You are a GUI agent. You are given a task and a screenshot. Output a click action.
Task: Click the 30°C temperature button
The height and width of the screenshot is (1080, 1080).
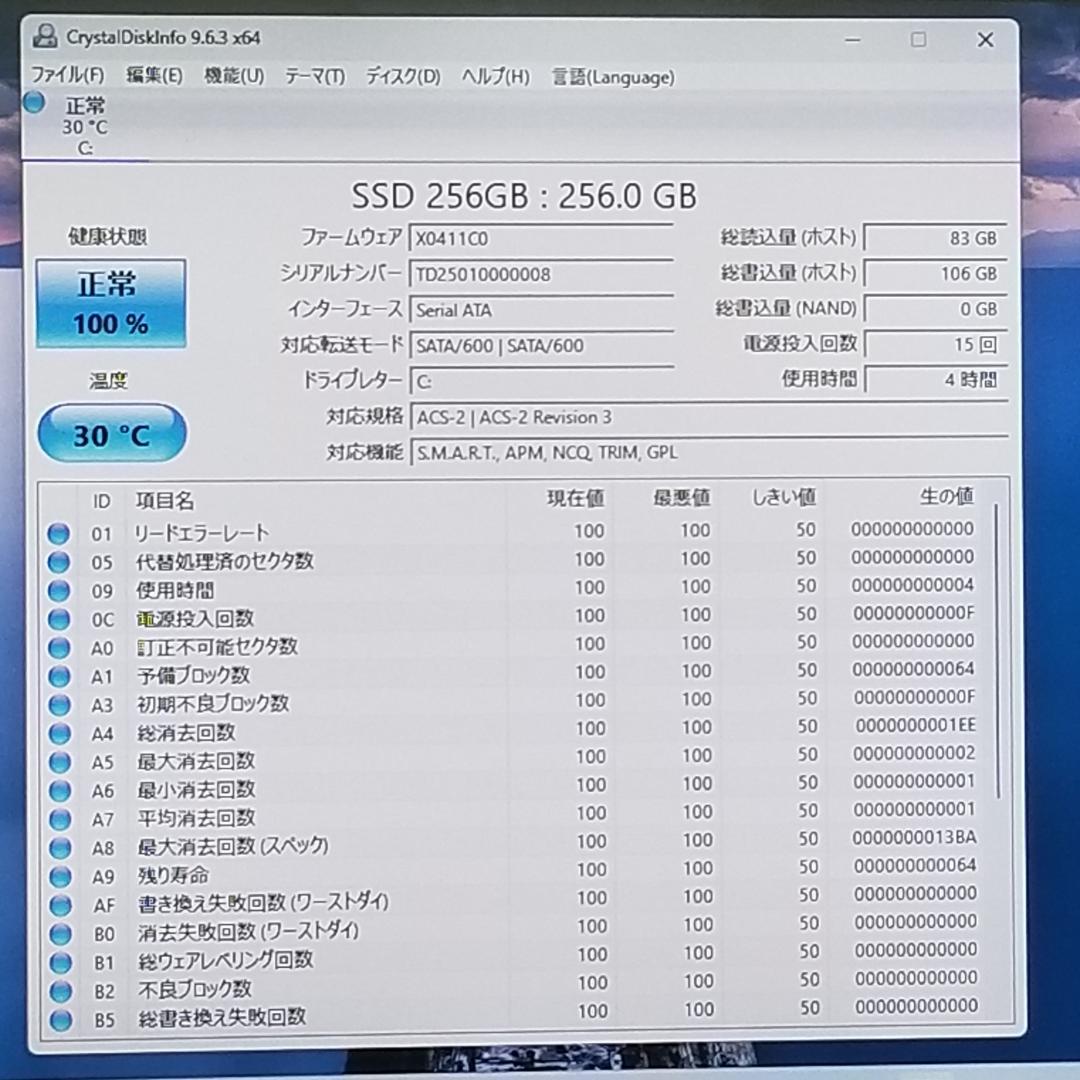click(110, 433)
